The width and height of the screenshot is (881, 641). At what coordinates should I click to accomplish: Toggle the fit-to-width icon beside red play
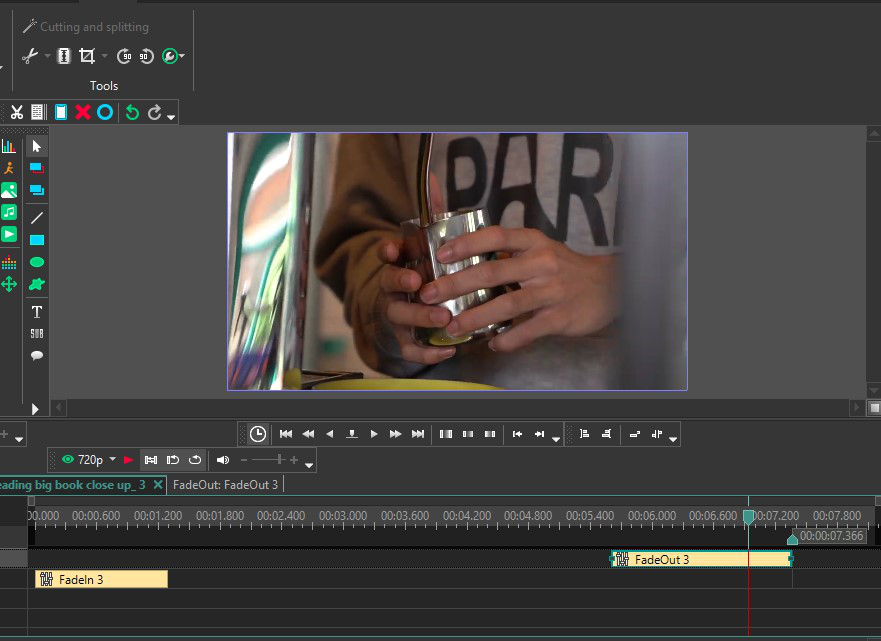[x=151, y=460]
